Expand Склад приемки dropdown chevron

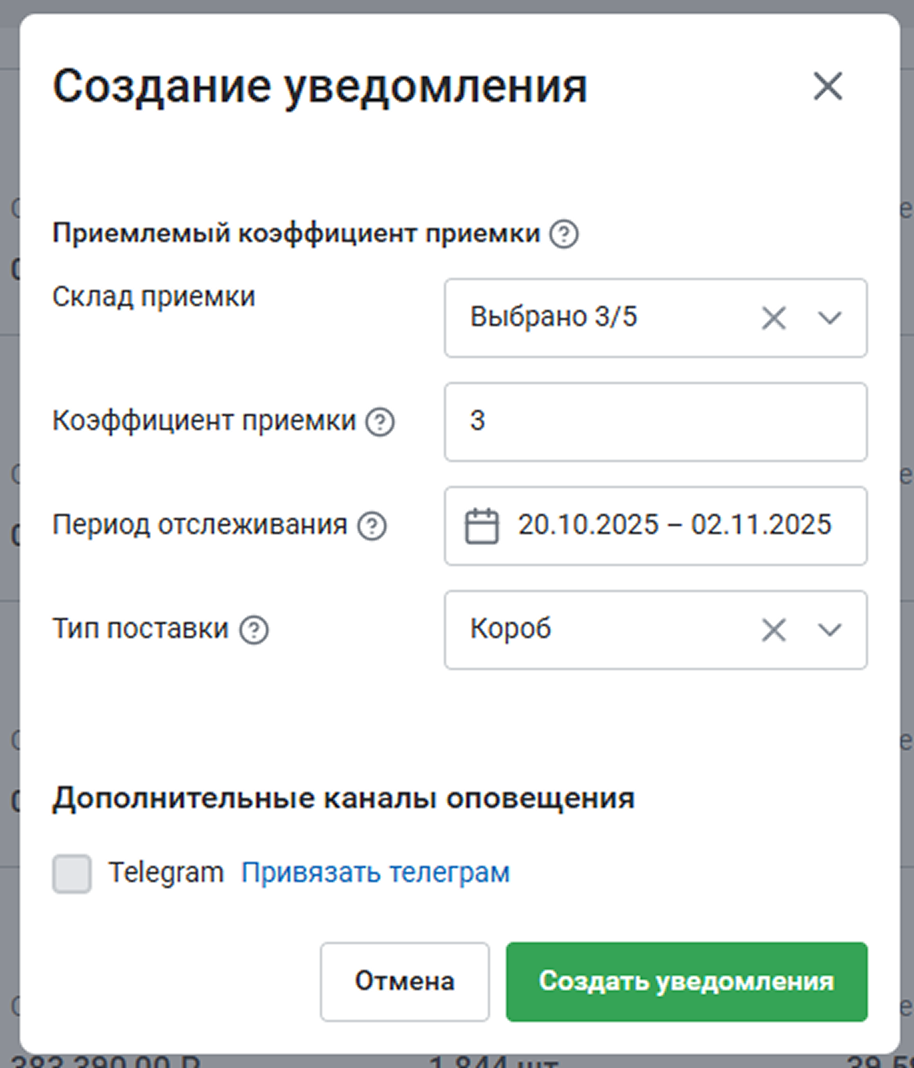click(x=830, y=318)
